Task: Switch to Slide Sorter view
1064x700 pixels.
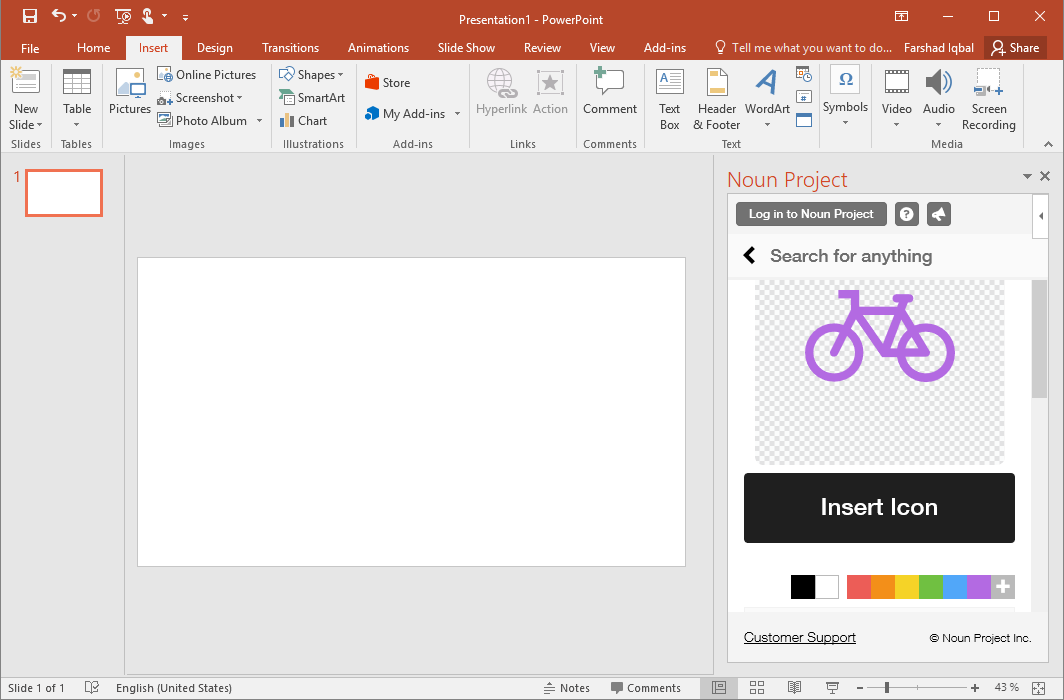Action: coord(756,688)
